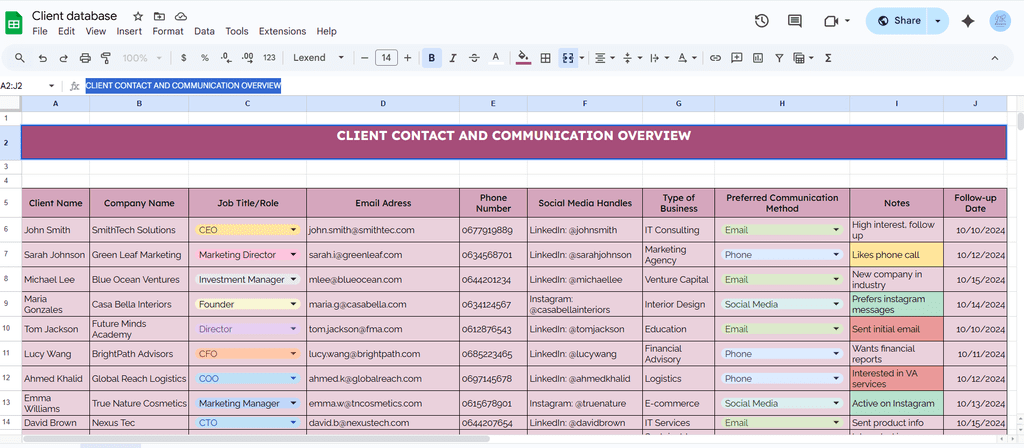Open Sarah Johnson's Phone communication method dropdown
The height and width of the screenshot is (448, 1024).
click(x=835, y=255)
